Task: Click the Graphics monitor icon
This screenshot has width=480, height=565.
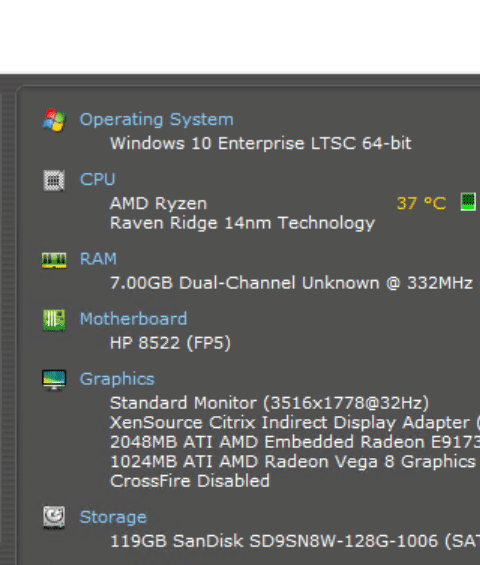Action: (x=54, y=380)
